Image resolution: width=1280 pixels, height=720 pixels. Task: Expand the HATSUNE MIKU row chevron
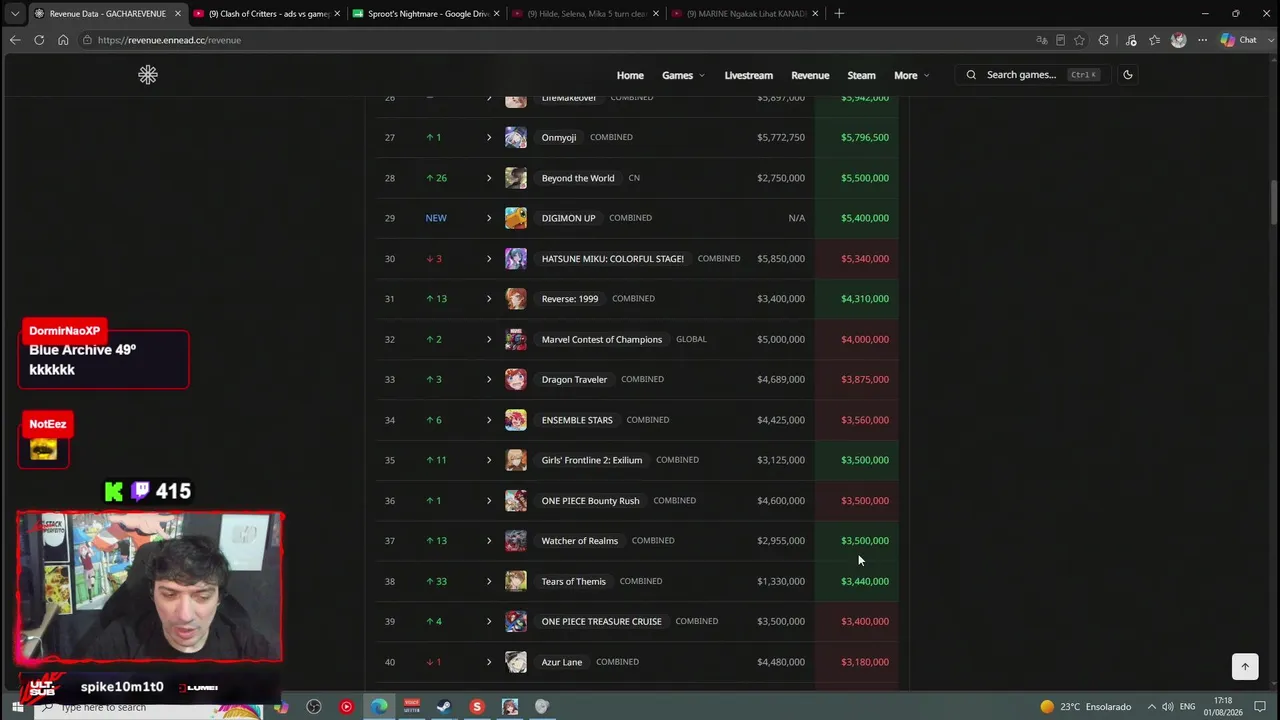point(489,259)
